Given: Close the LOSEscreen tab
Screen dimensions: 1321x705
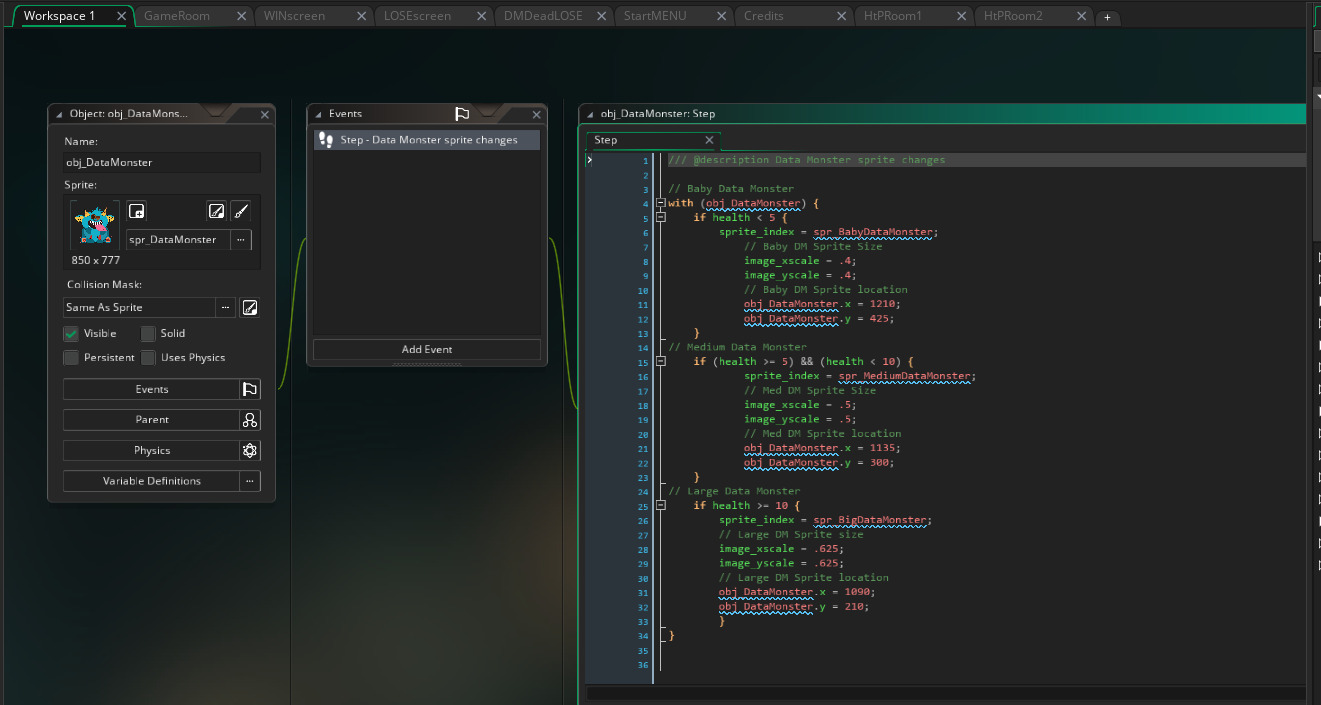Looking at the screenshot, I should tap(481, 16).
